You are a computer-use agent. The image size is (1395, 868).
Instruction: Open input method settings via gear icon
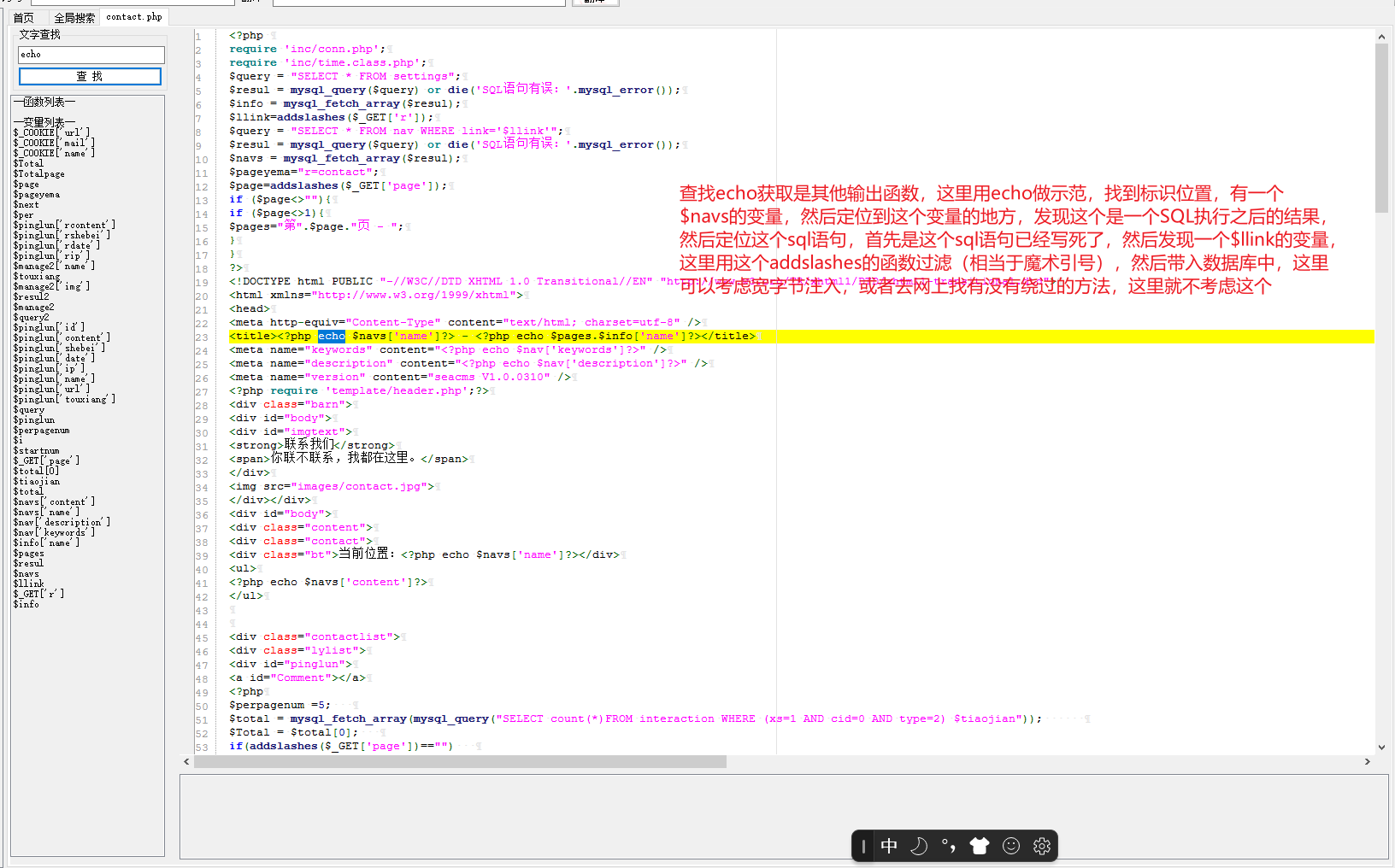(1041, 846)
